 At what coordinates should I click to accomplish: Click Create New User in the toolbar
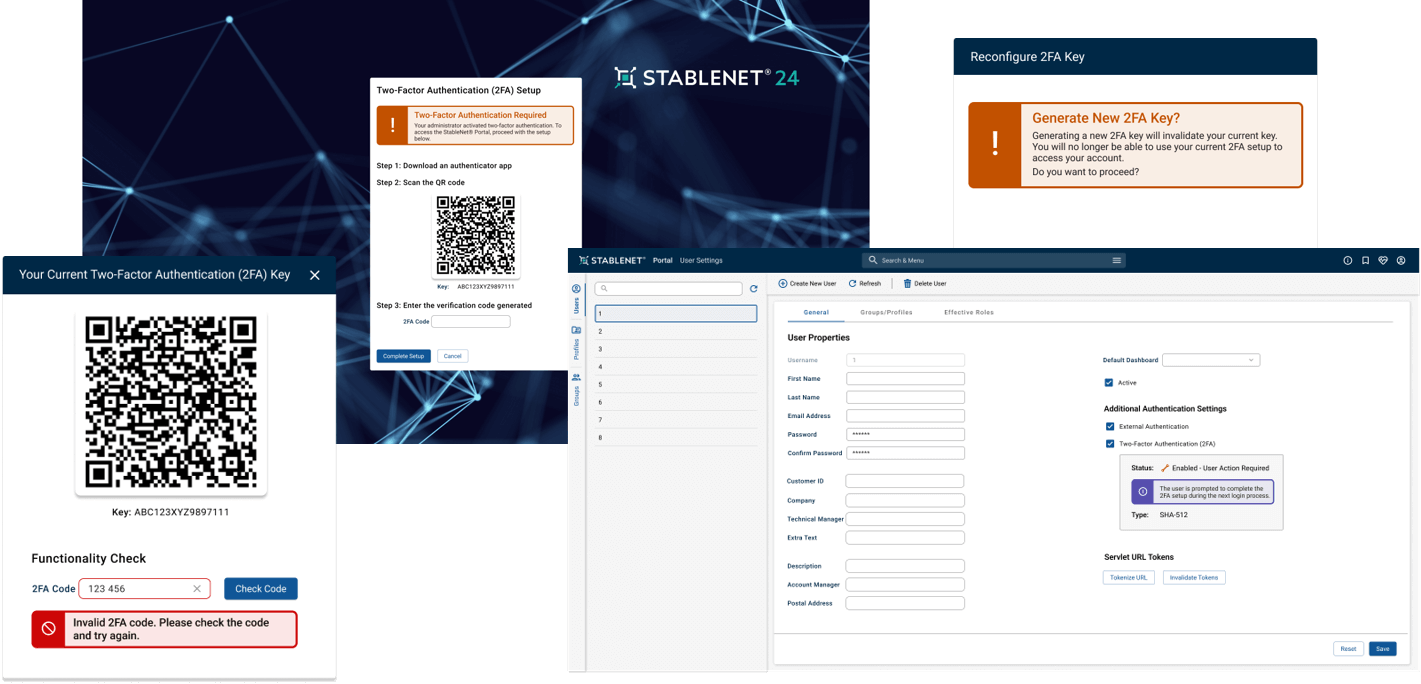coord(807,283)
